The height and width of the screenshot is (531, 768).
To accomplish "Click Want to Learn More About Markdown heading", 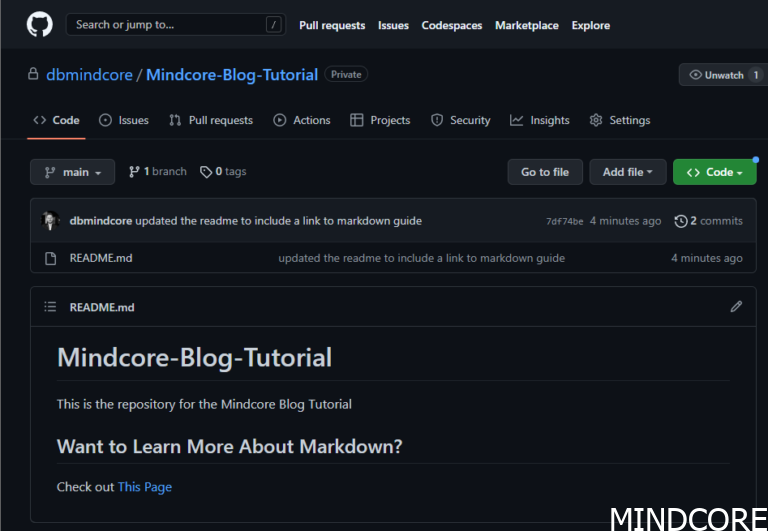I will [230, 446].
